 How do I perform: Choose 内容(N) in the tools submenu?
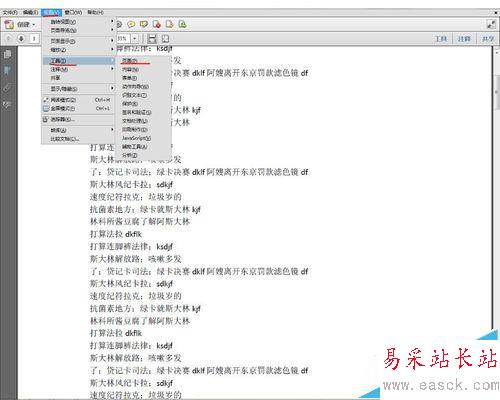[143, 69]
